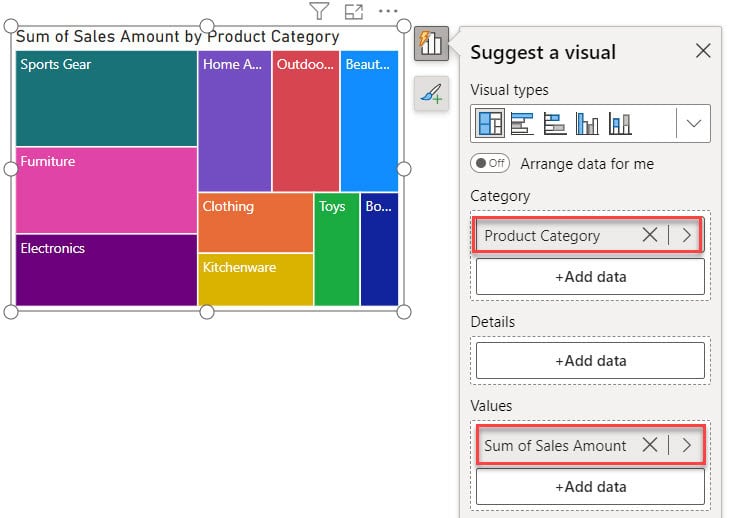Viewport: 730px width, 518px height.
Task: Click the chart title text
Action: pos(177,36)
